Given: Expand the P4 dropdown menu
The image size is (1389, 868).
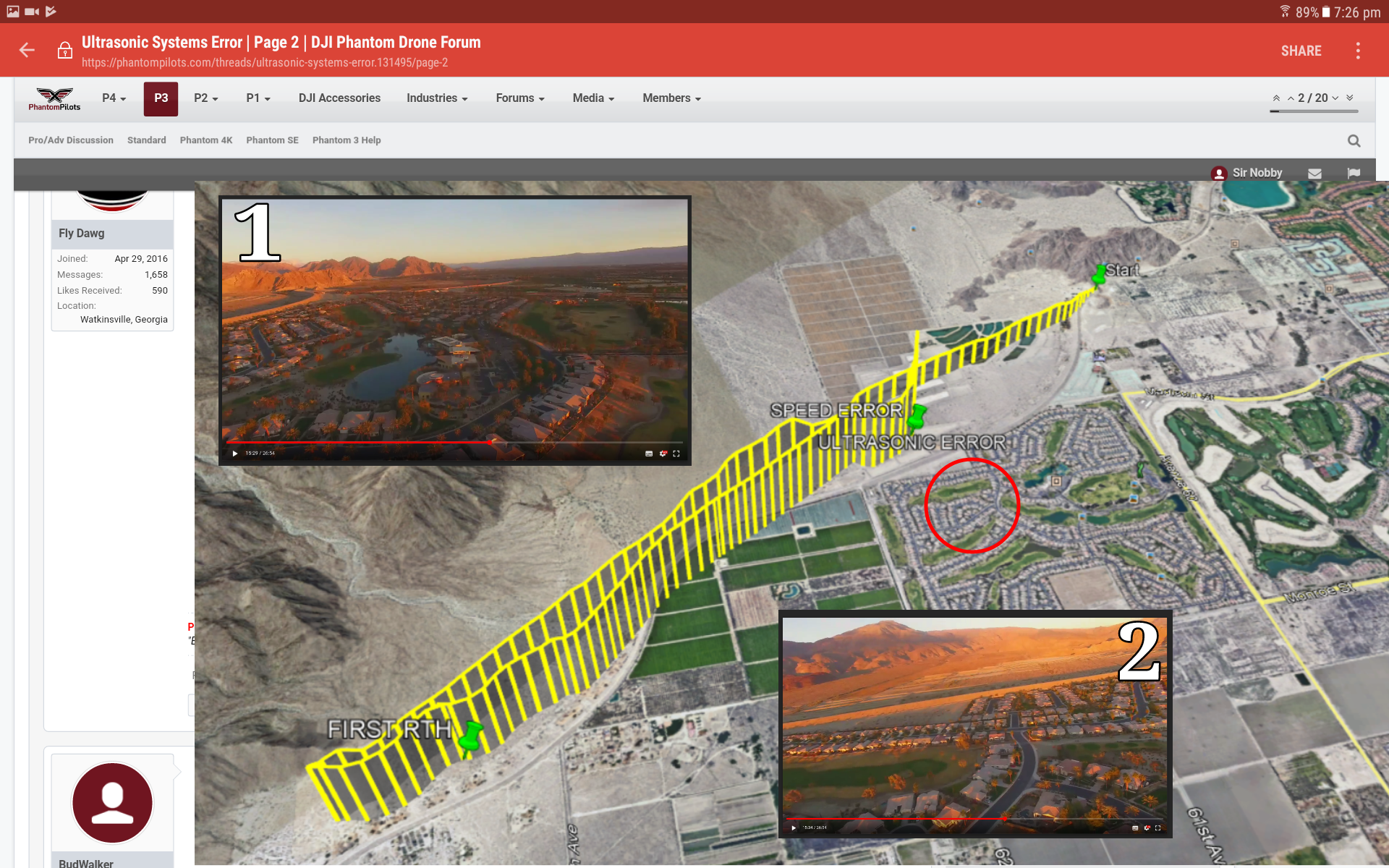Looking at the screenshot, I should (x=114, y=98).
